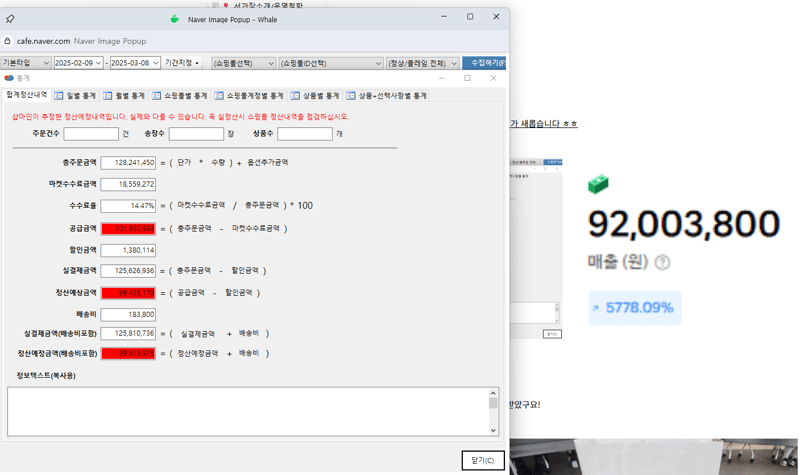Viewport: 800px width, 475px height.
Task: Click the 송장수 input field
Action: pos(196,134)
